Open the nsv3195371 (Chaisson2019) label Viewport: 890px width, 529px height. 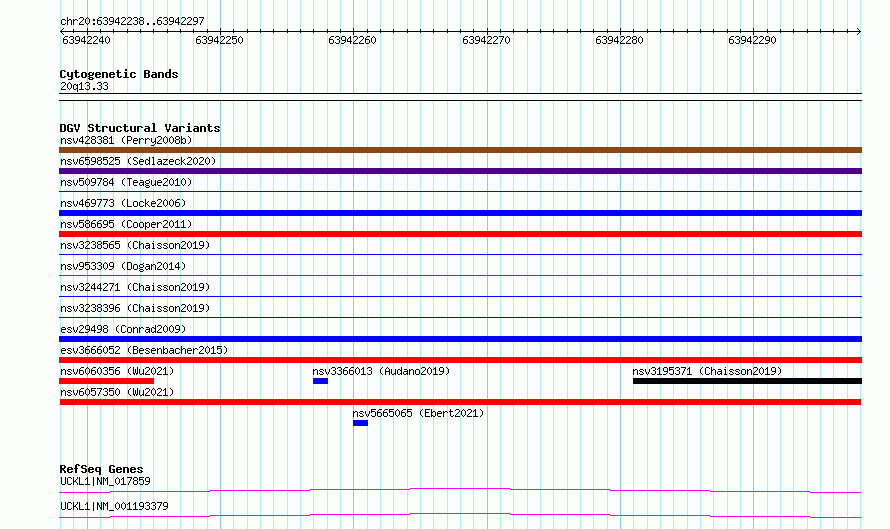point(707,371)
